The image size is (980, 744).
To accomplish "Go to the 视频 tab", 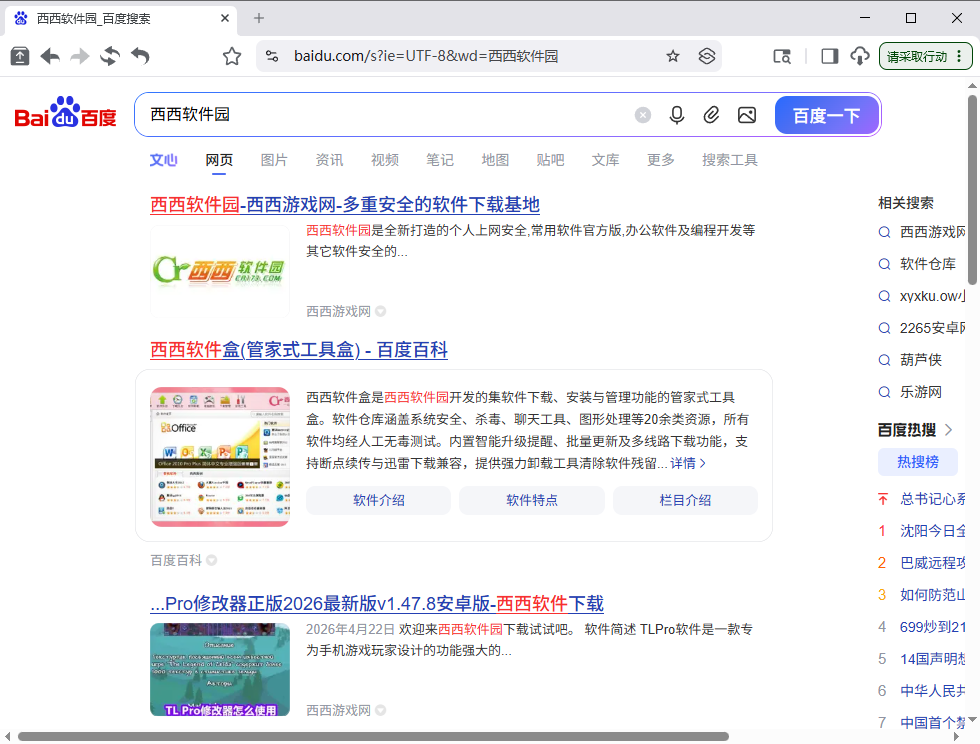I will point(385,160).
